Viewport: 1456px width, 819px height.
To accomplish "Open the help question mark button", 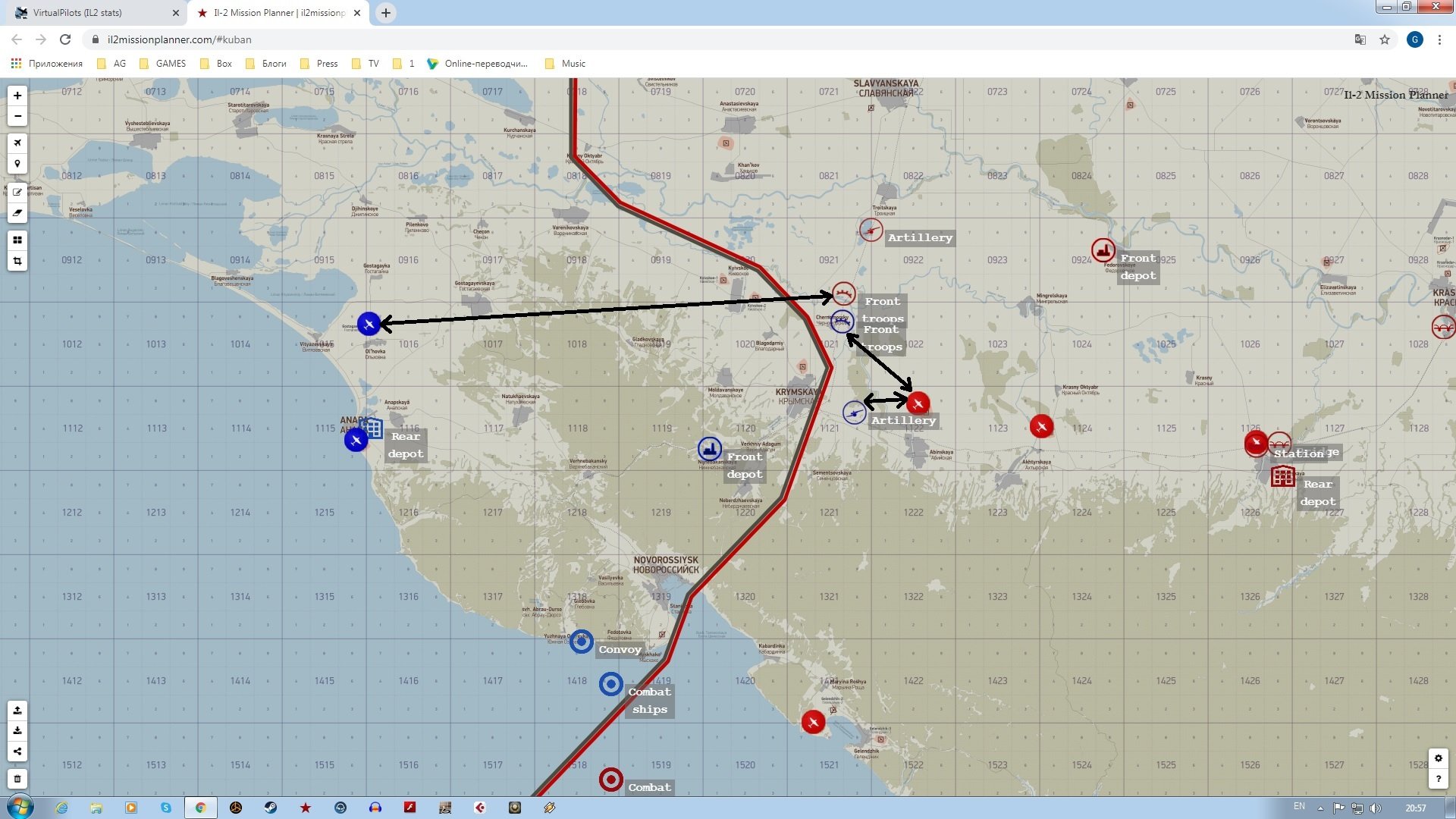I will pos(1438,778).
